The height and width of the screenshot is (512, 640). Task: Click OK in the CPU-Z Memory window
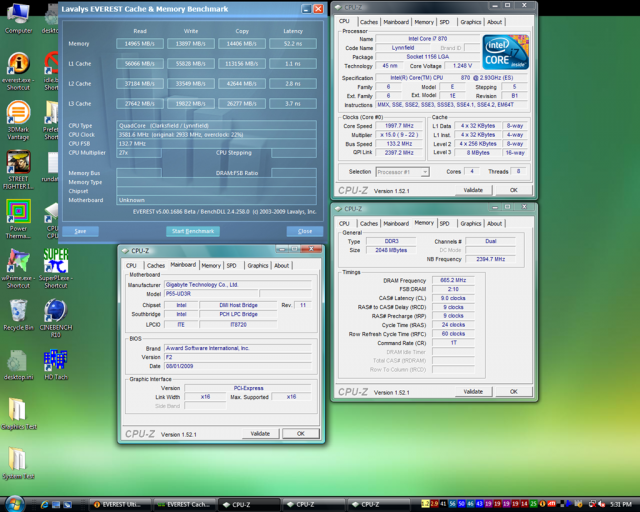513,392
